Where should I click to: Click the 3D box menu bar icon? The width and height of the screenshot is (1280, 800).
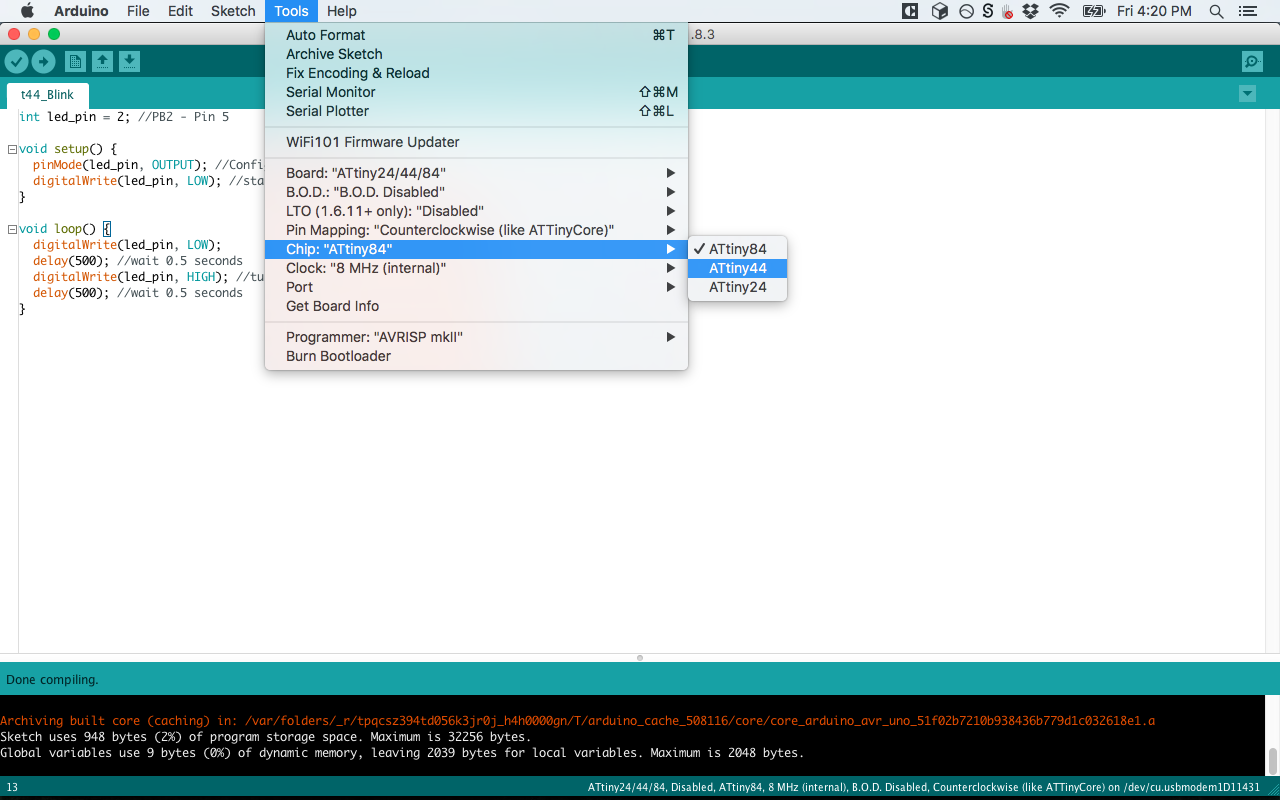coord(939,11)
